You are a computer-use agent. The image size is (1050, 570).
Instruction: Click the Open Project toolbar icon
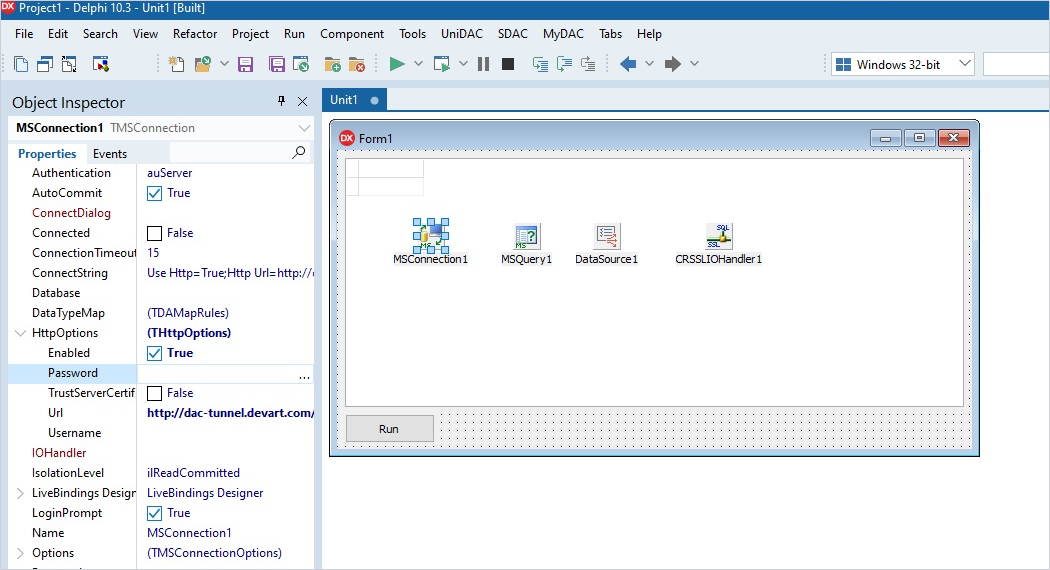coord(301,64)
